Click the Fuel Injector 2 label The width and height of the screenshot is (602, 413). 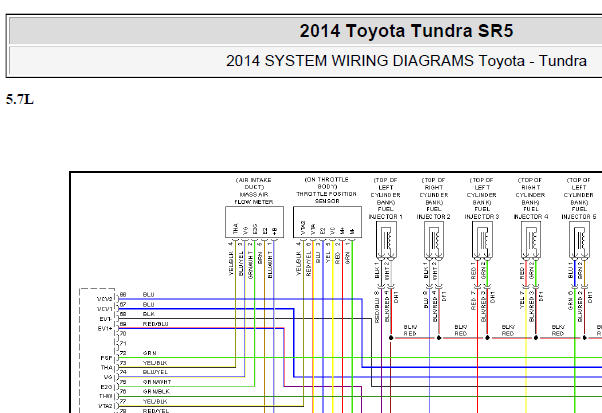(x=433, y=198)
